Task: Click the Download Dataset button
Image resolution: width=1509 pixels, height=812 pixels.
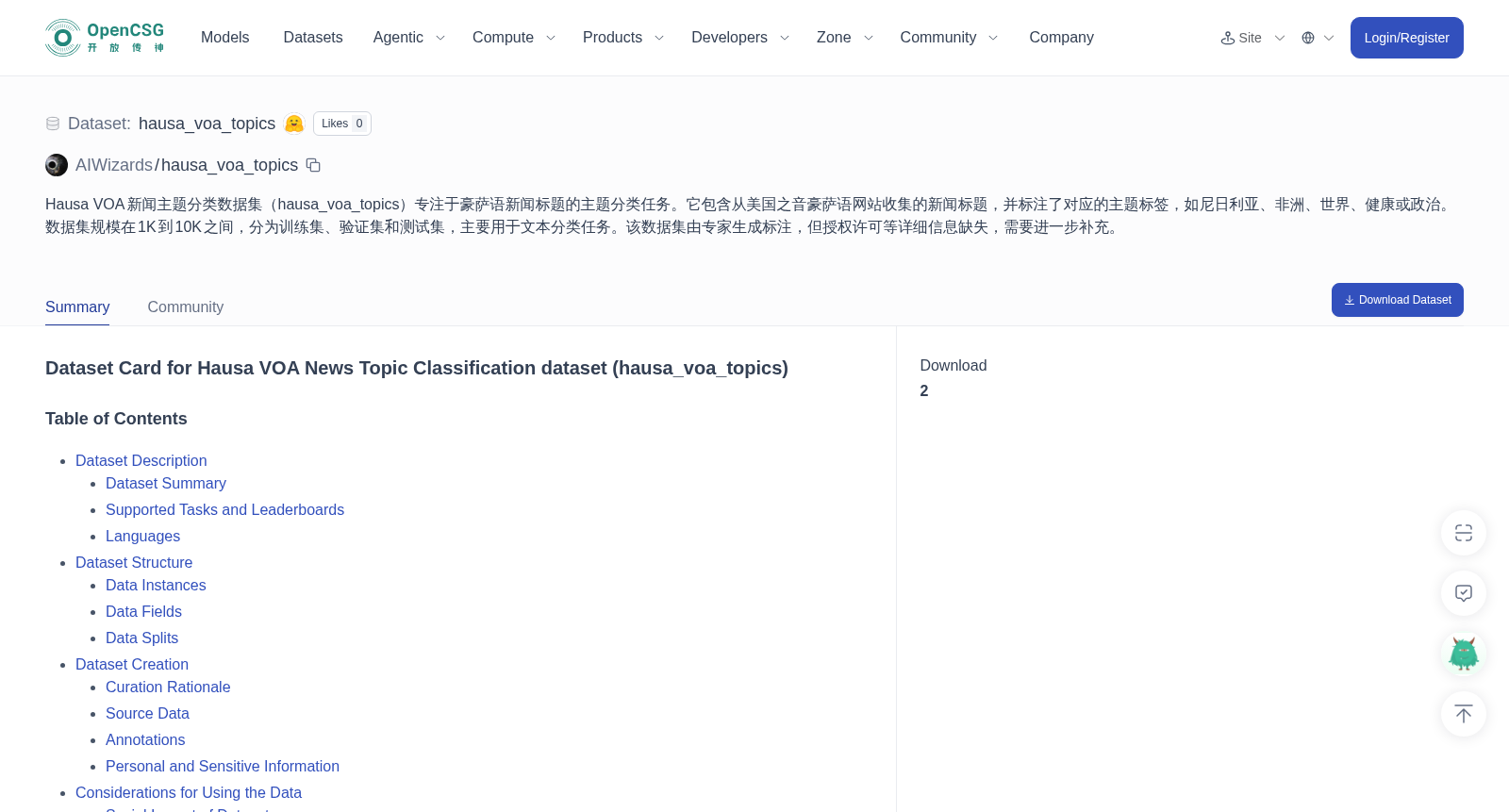Action: 1397,300
